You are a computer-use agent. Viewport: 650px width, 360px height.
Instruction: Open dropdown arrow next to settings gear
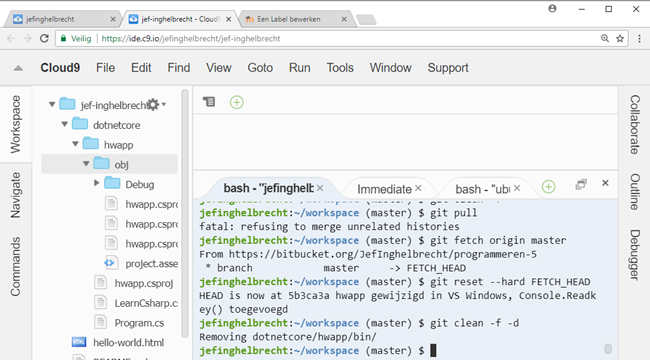click(x=164, y=105)
